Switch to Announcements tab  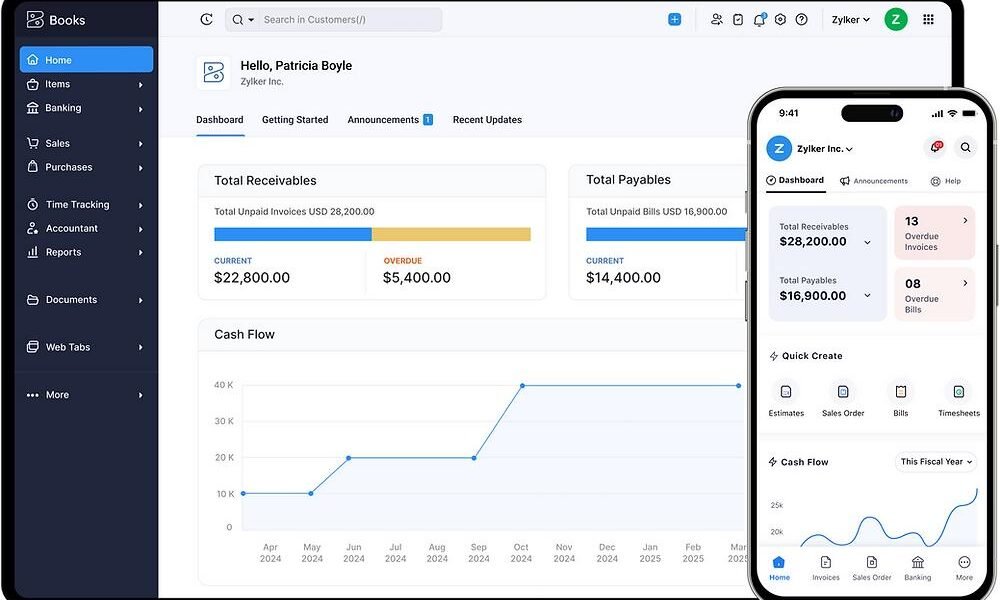(x=390, y=120)
